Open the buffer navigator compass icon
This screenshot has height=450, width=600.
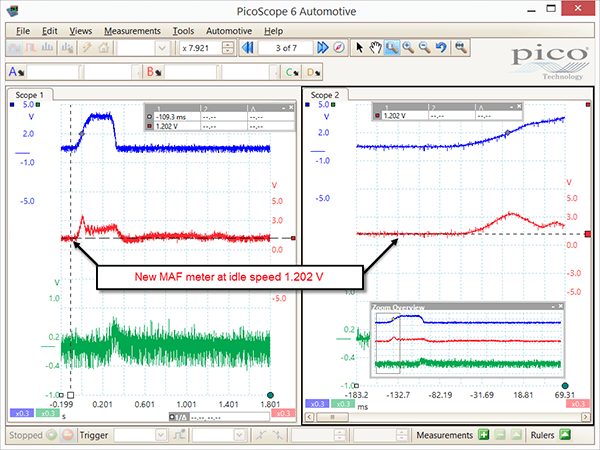pos(339,48)
